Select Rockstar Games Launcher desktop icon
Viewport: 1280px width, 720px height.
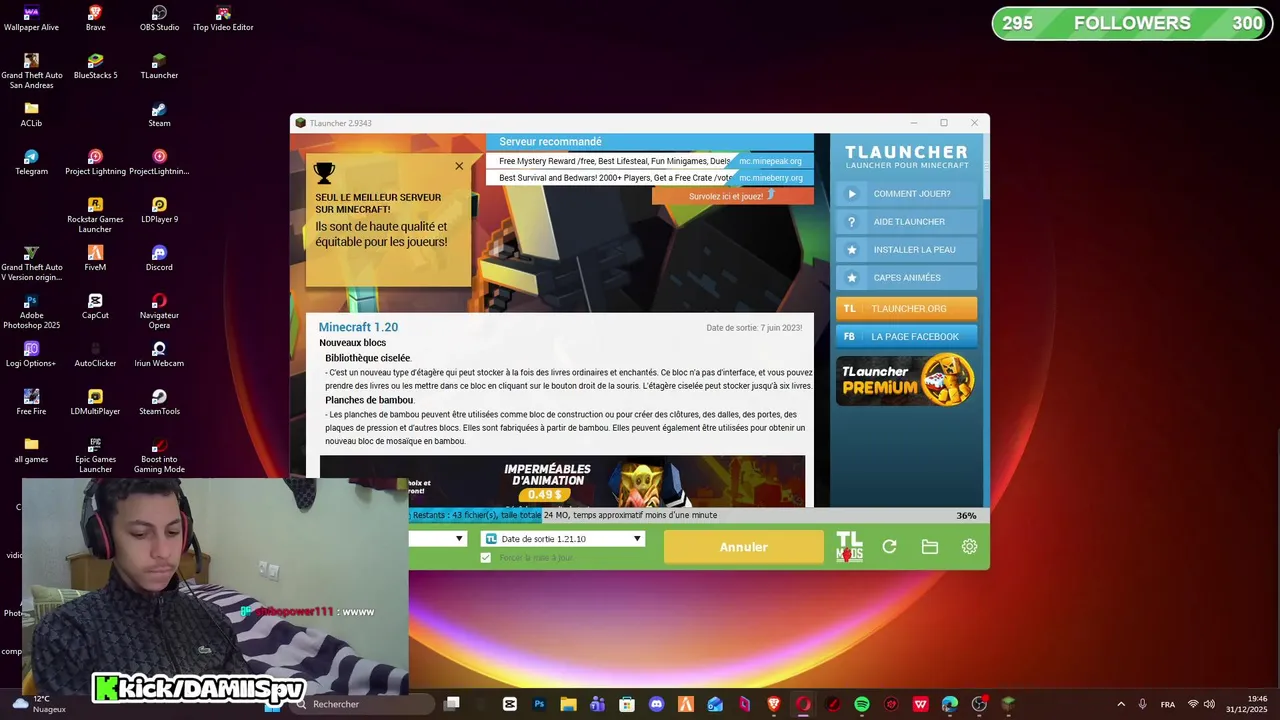pyautogui.click(x=95, y=214)
